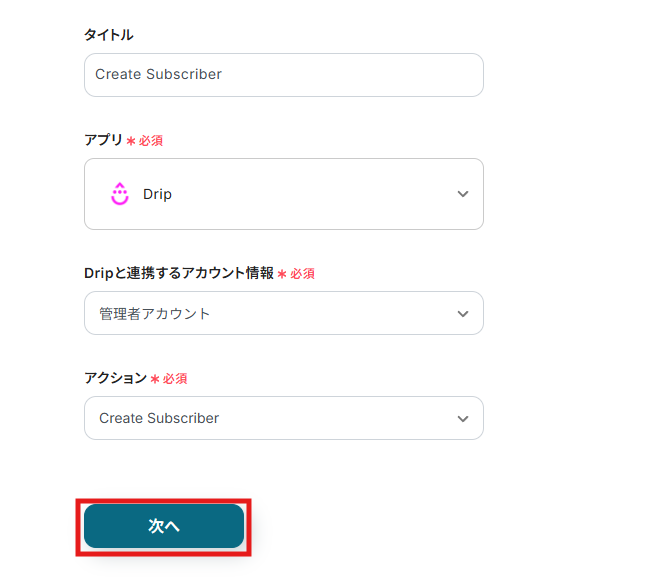Click the Dripと連携するアカウント情報 label
Image resolution: width=668 pixels, height=587 pixels.
(178, 273)
